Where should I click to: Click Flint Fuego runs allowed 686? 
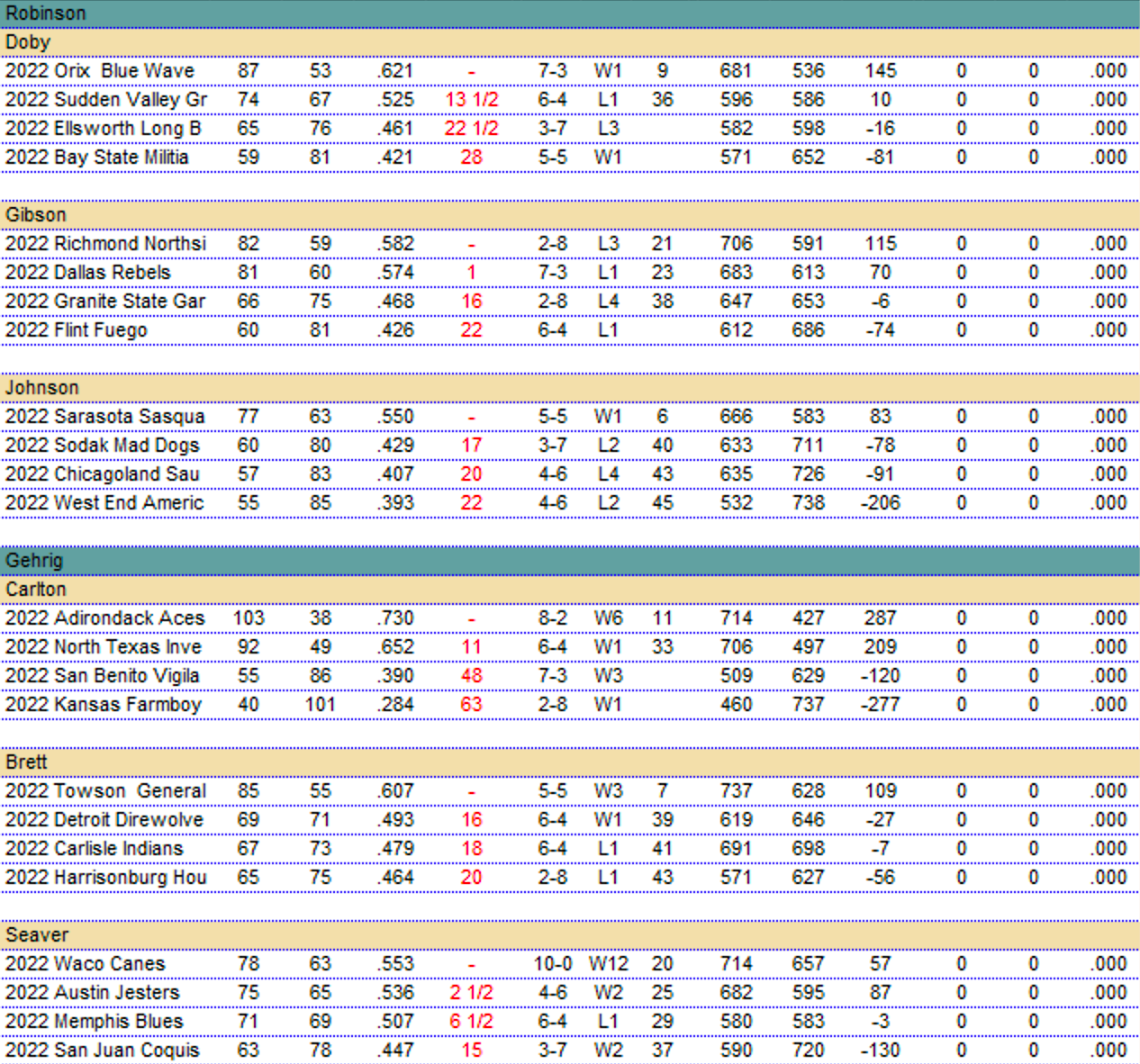pyautogui.click(x=808, y=330)
